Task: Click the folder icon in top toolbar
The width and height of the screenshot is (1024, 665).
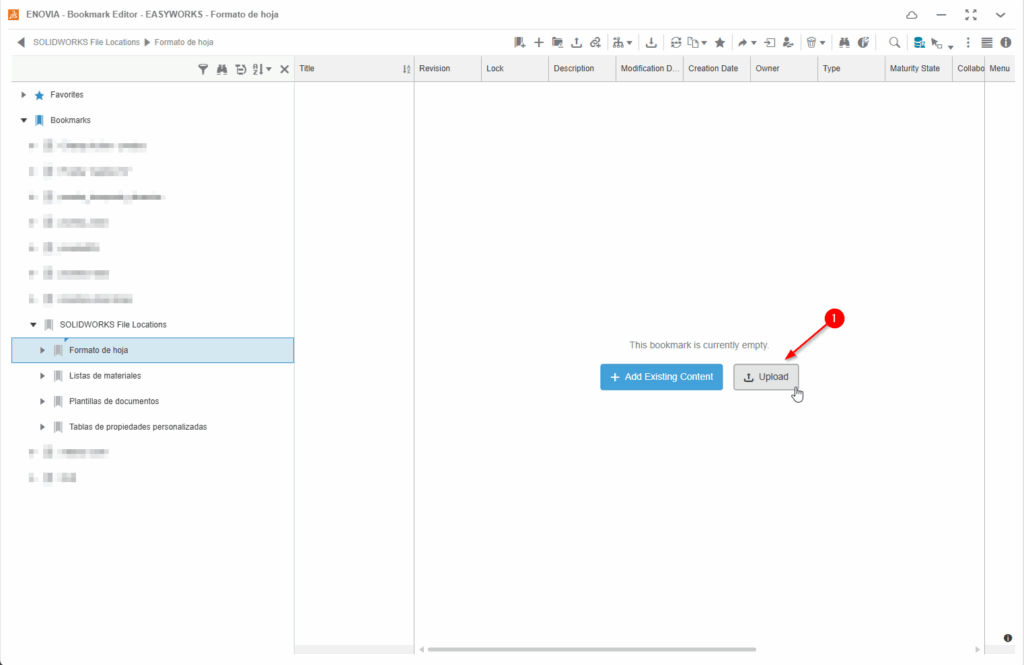Action: (557, 42)
